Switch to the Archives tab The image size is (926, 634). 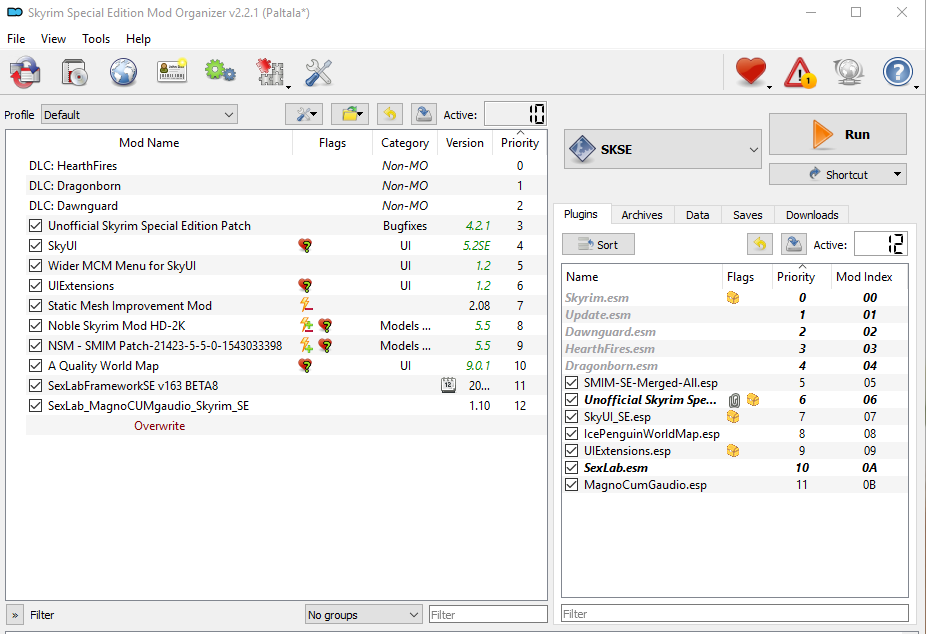[642, 215]
